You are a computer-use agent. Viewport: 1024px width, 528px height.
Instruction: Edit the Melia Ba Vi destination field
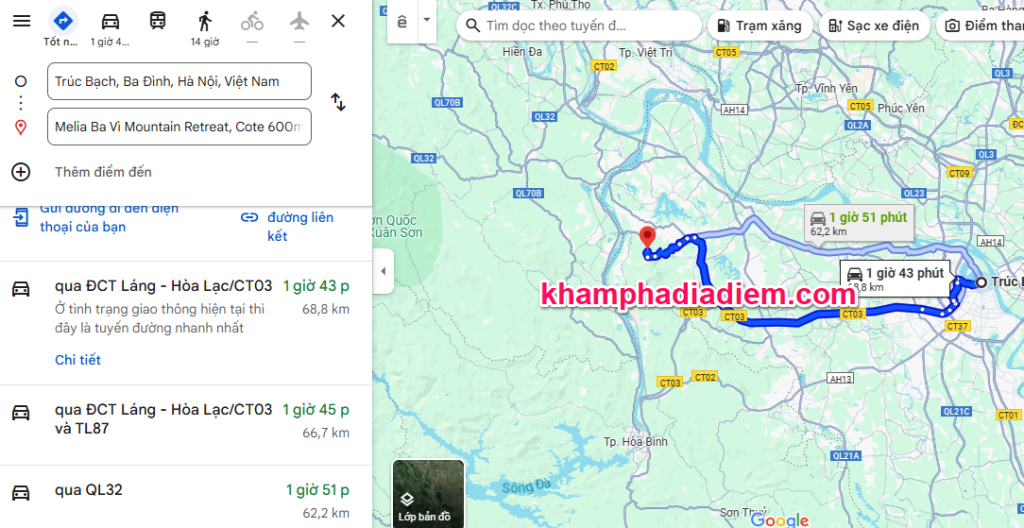click(x=179, y=127)
